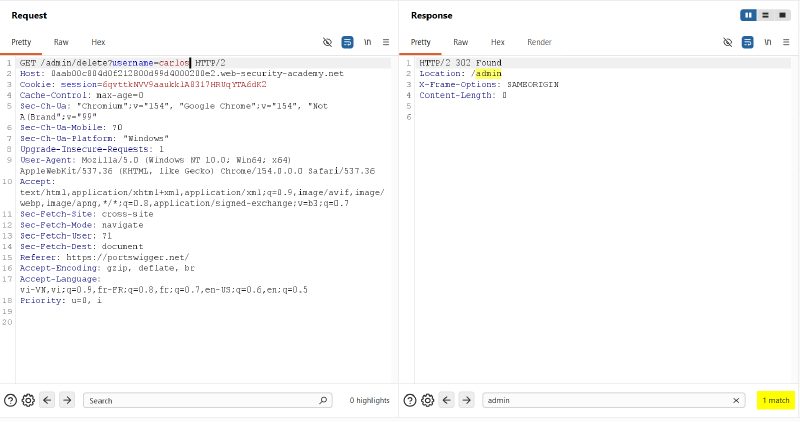Click the Response panel title
Viewport: 800px width, 422px height.
pyautogui.click(x=432, y=15)
